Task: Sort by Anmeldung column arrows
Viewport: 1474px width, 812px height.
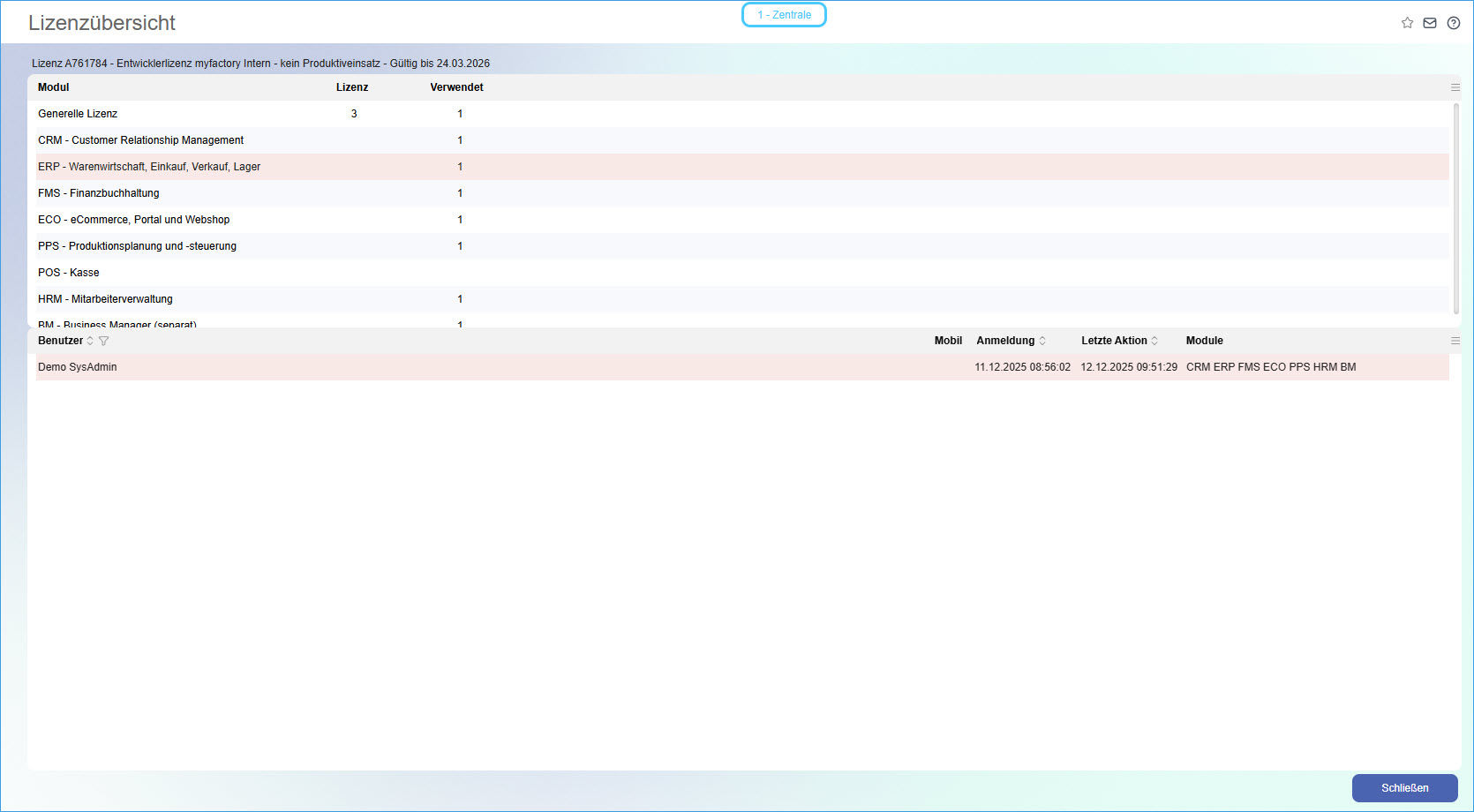Action: [1042, 341]
